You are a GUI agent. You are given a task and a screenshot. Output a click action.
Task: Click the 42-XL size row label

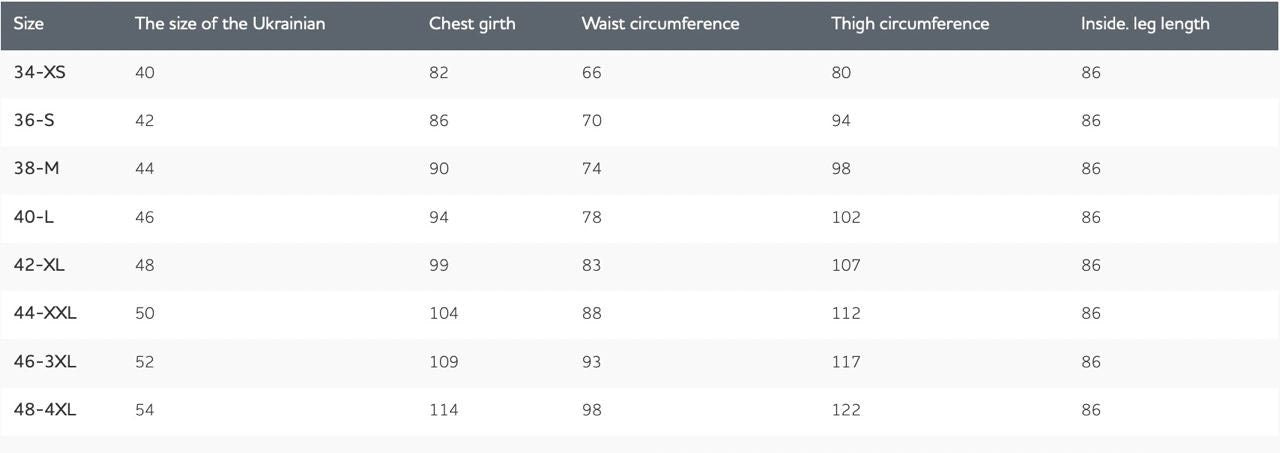(39, 265)
